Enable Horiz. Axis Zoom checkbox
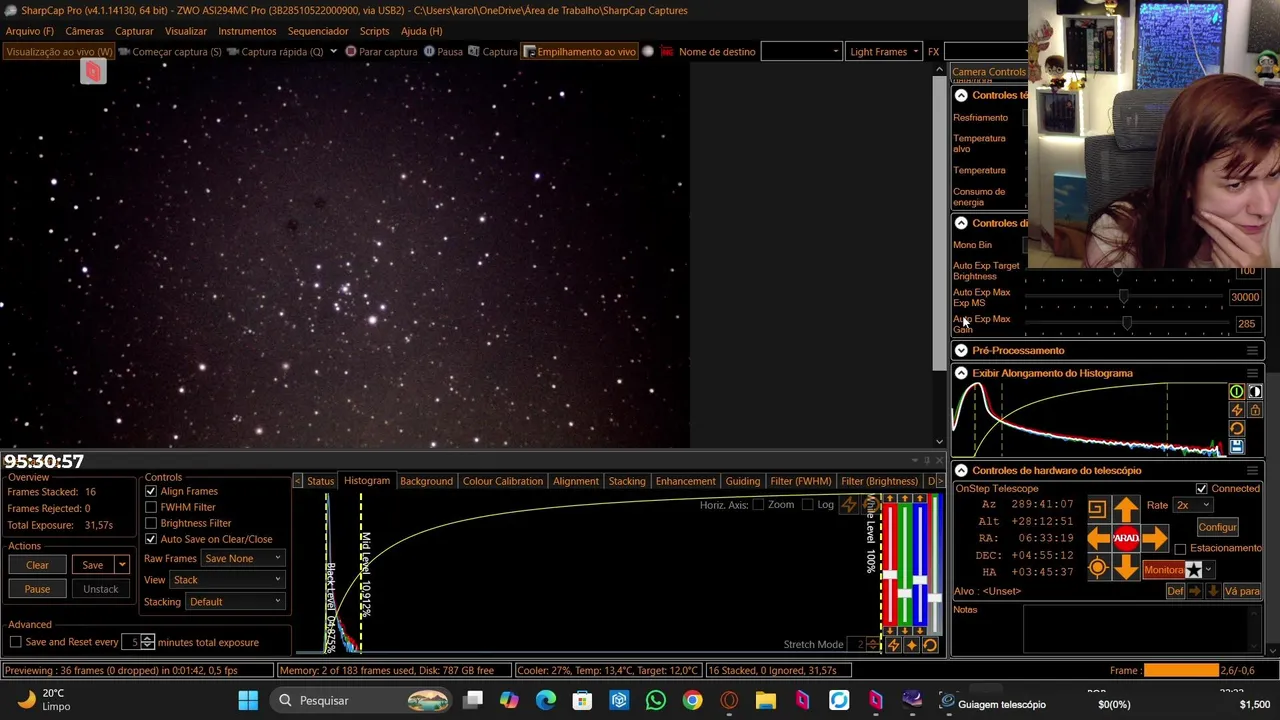Screen dimensions: 1280x720 758,505
